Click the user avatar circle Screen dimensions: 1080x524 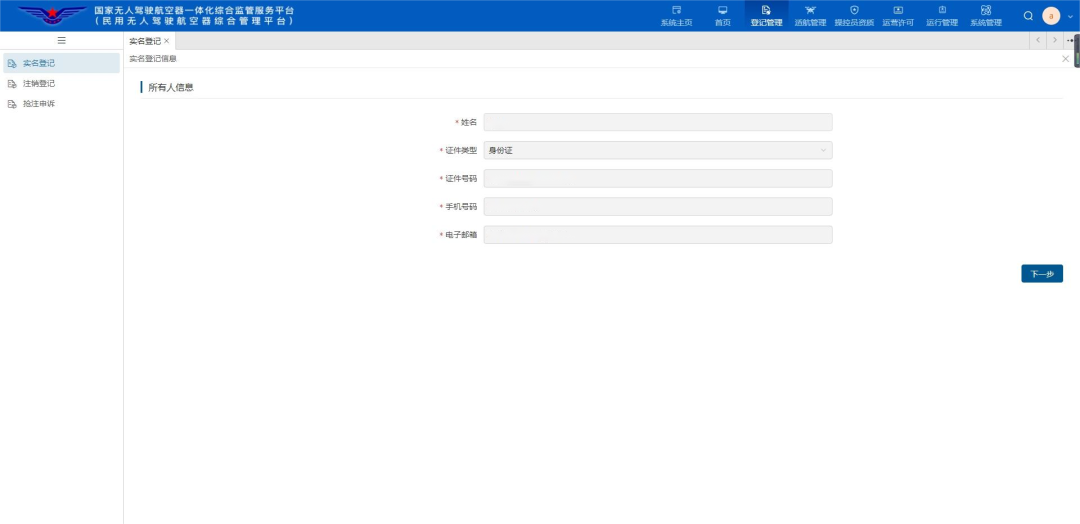tap(1051, 16)
